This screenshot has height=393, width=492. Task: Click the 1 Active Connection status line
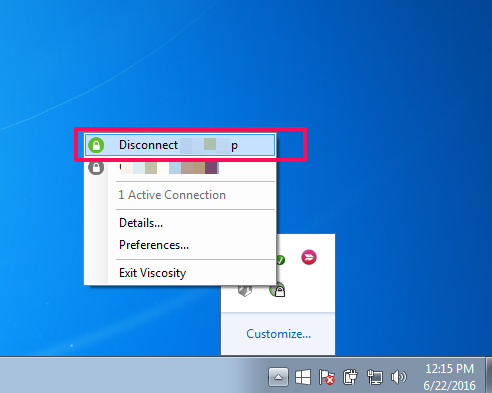172,195
